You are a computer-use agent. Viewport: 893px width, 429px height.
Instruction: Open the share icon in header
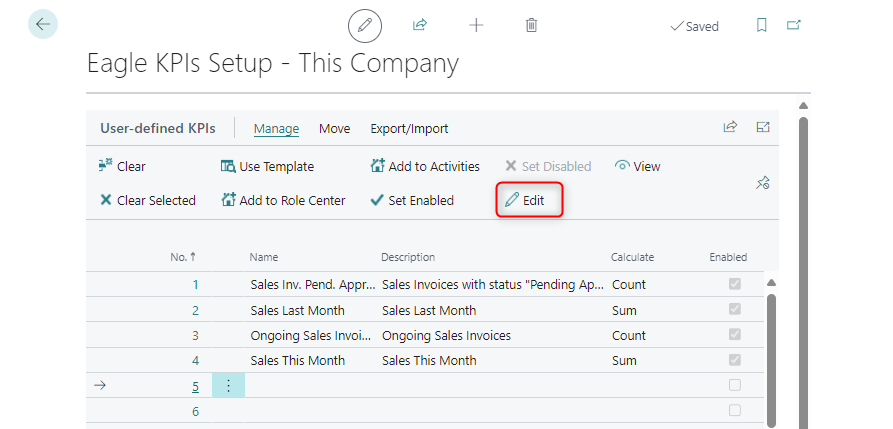point(420,25)
